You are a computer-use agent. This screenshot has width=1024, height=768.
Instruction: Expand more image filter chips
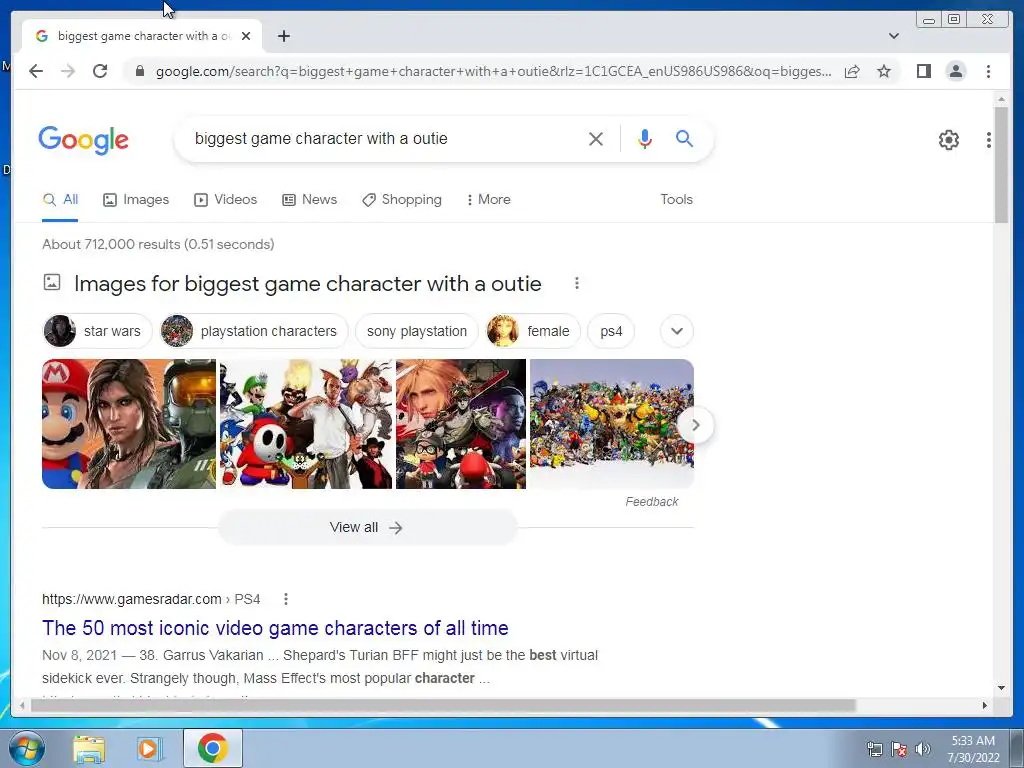click(677, 331)
